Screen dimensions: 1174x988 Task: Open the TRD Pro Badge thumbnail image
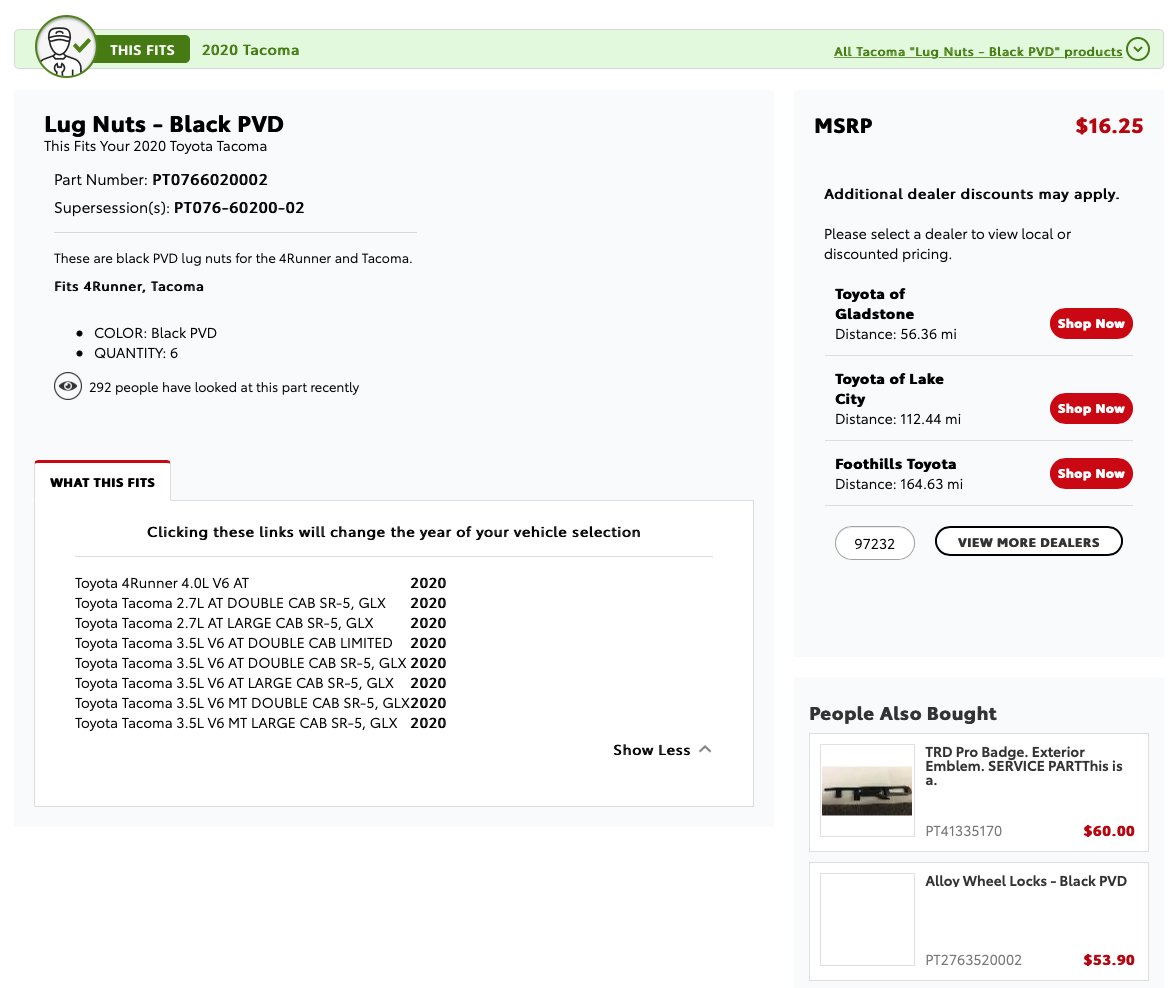click(x=867, y=790)
